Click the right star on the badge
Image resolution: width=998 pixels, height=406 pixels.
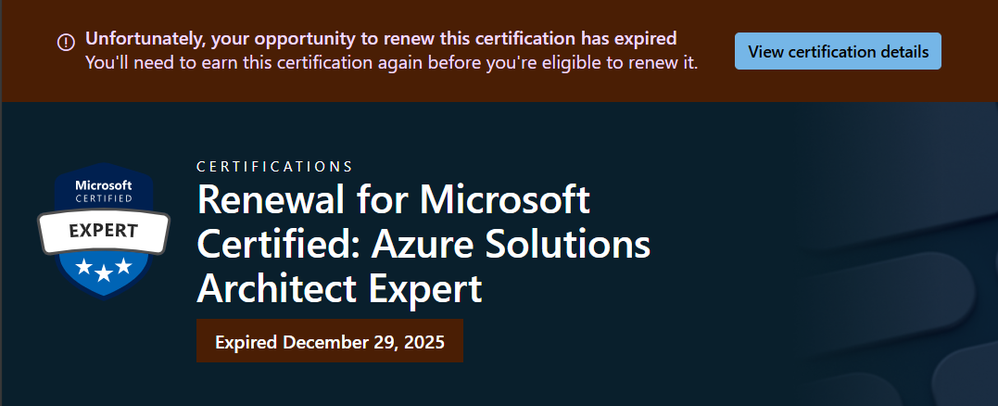(122, 267)
